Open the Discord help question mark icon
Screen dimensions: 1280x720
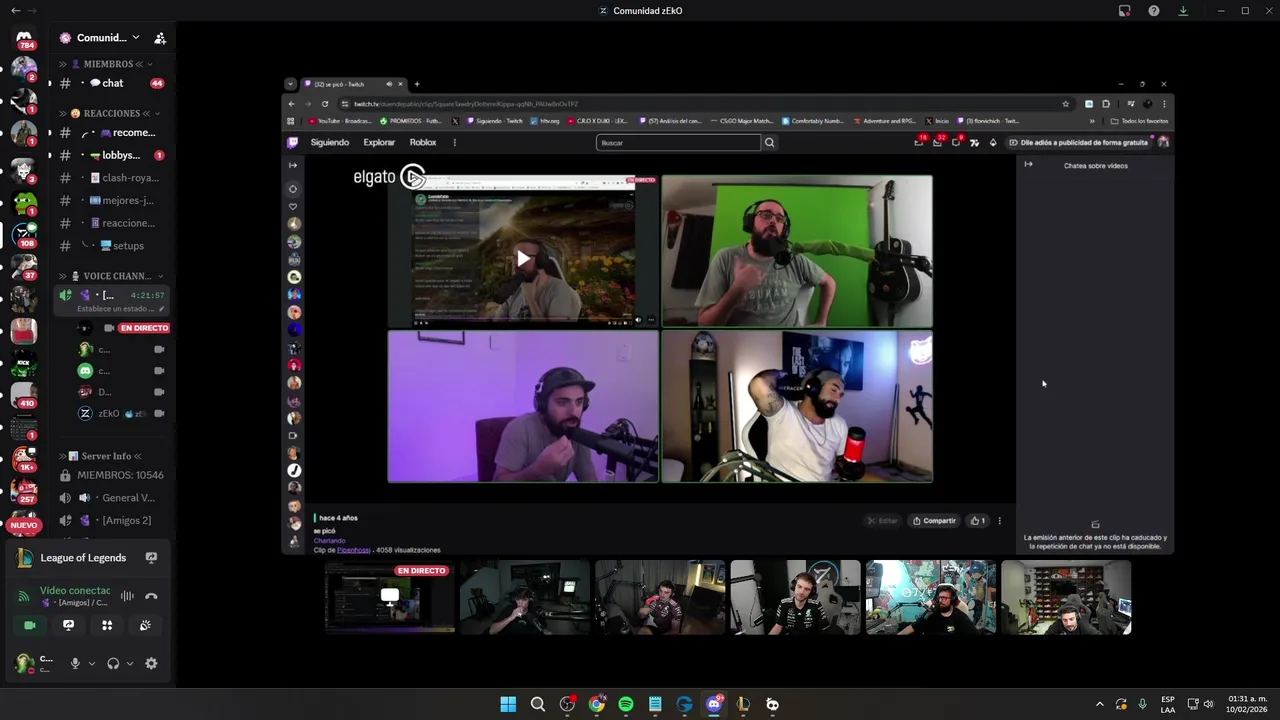(x=1154, y=11)
